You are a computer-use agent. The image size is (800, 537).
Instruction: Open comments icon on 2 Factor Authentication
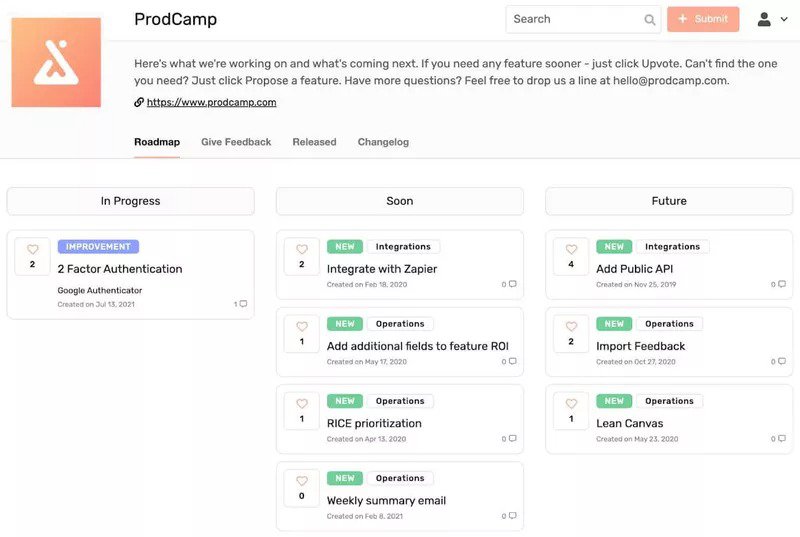(x=242, y=304)
